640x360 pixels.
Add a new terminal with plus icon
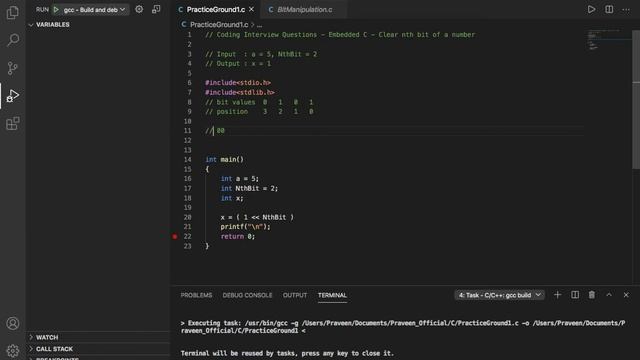coord(557,295)
